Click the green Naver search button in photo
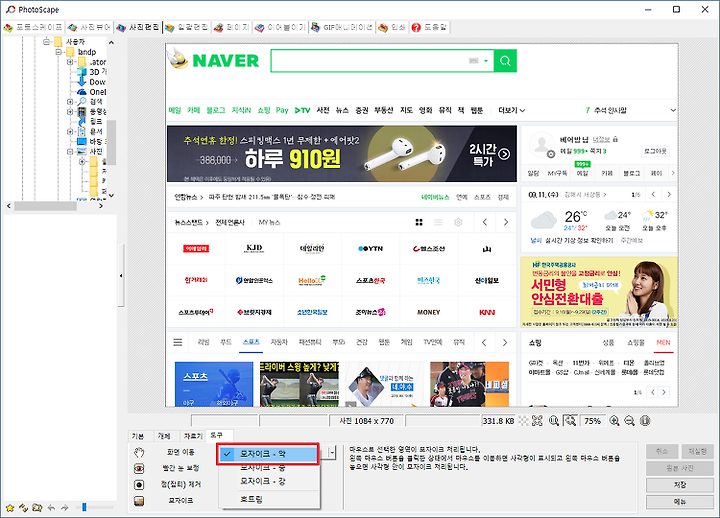The width and height of the screenshot is (720, 518). (505, 61)
